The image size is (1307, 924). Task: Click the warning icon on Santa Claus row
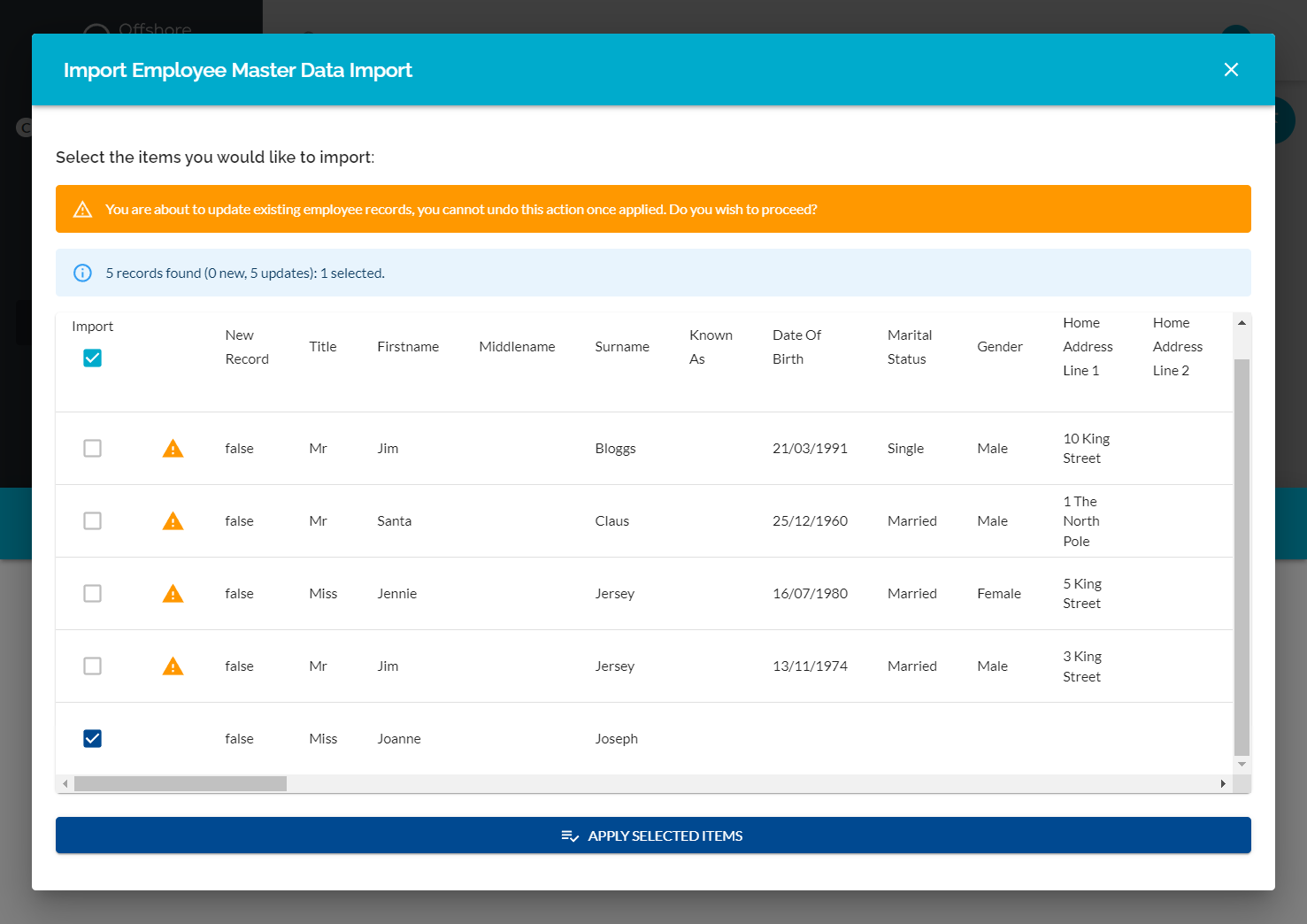[173, 521]
